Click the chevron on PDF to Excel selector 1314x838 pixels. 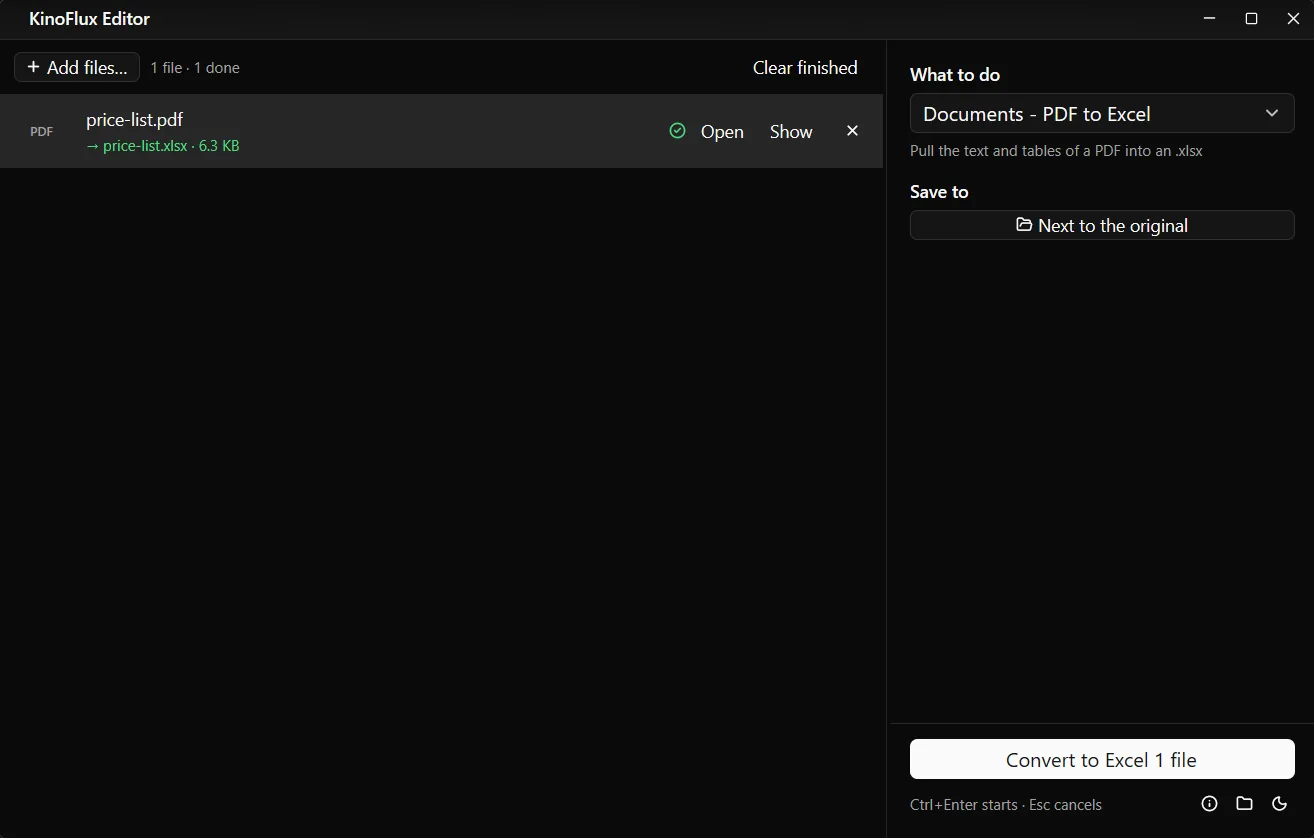click(x=1272, y=113)
